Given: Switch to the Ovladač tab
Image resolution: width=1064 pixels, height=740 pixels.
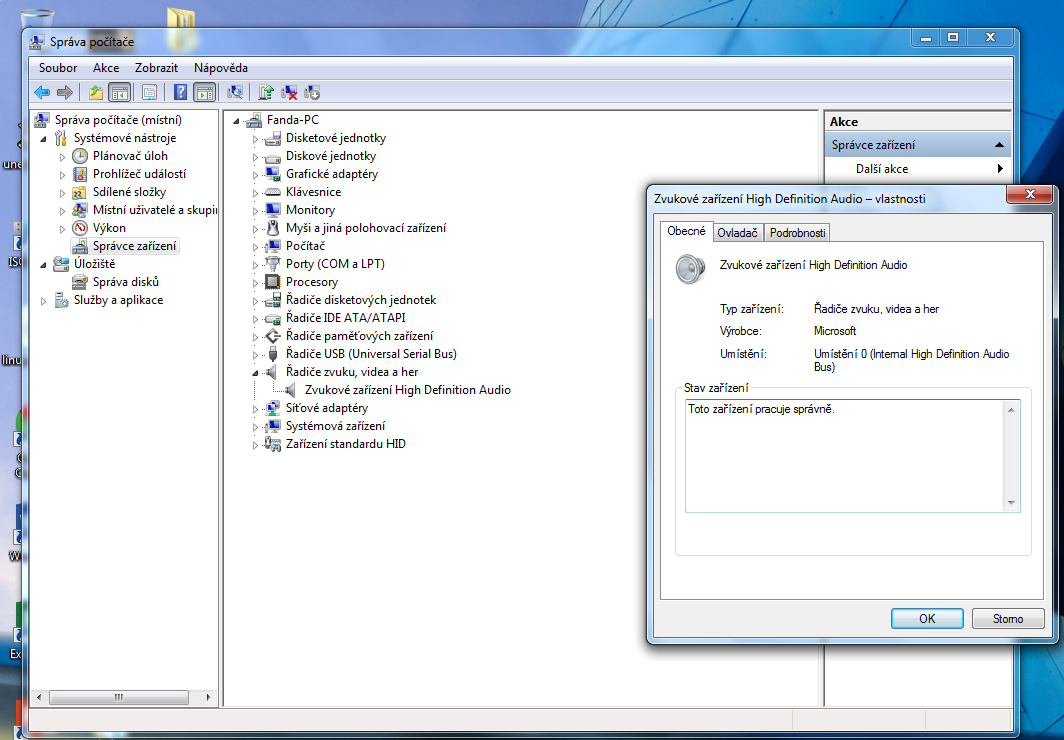Looking at the screenshot, I should click(738, 232).
